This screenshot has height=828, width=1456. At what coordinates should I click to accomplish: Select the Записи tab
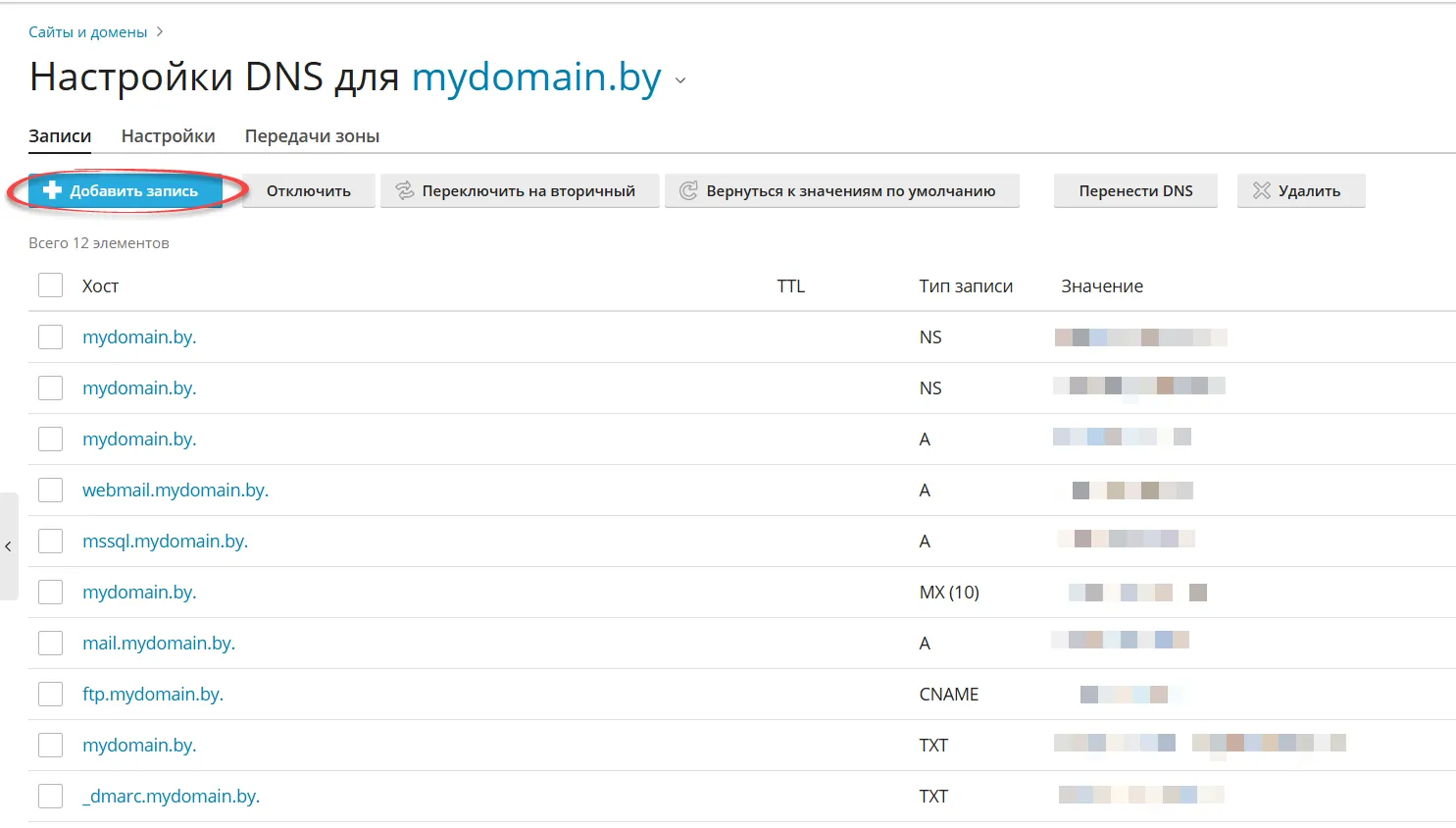tap(60, 136)
